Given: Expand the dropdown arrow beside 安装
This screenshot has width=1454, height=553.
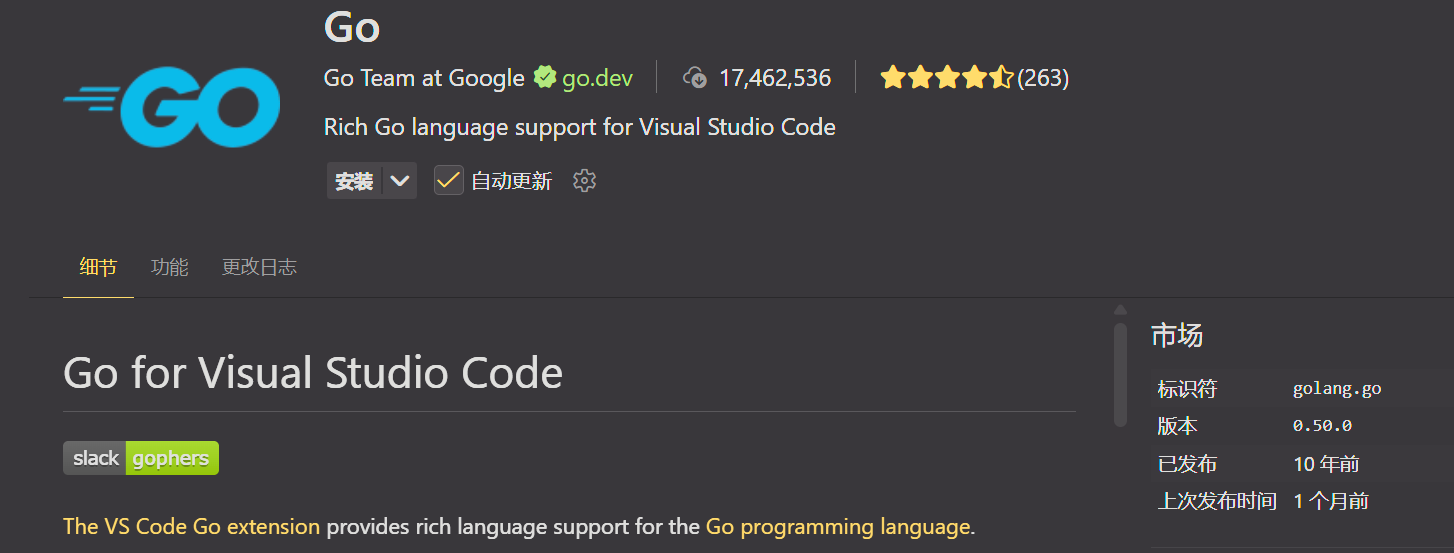Looking at the screenshot, I should pyautogui.click(x=400, y=181).
